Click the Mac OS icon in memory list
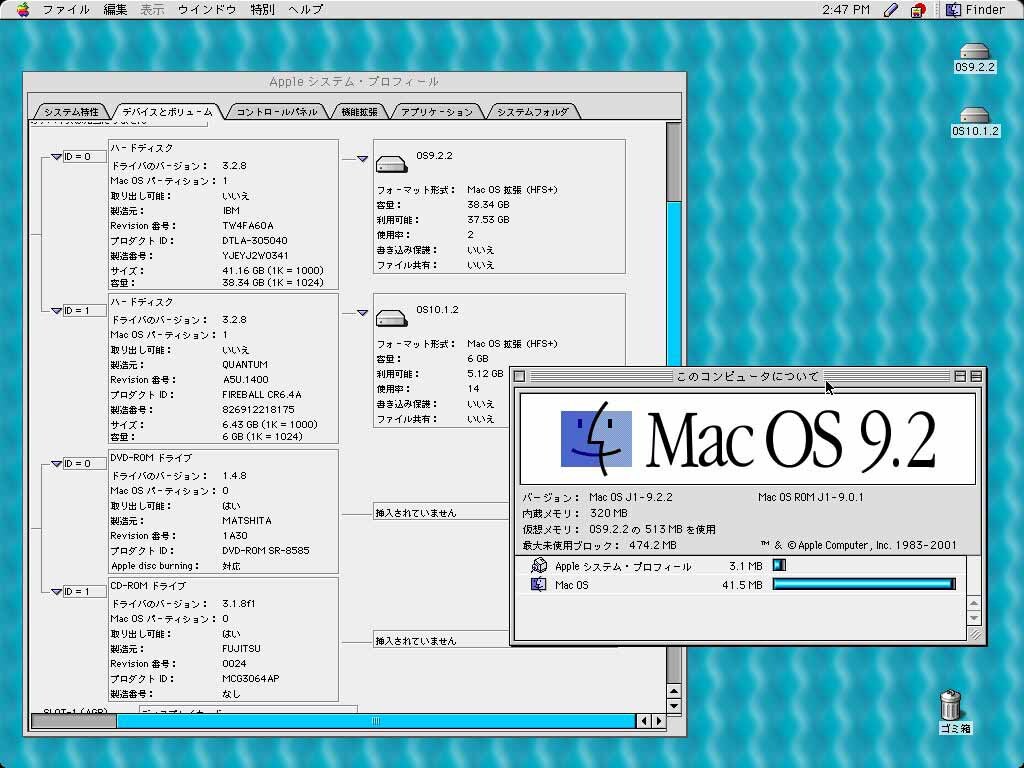 [x=539, y=584]
